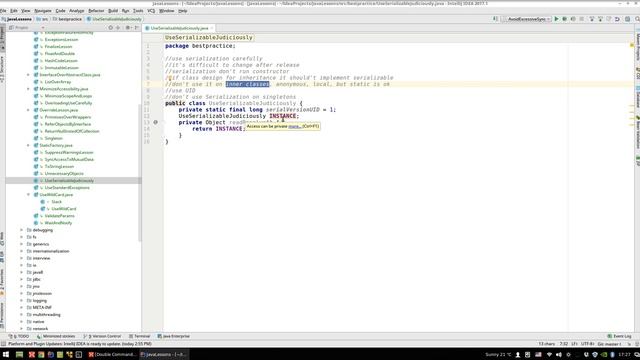
Task: Open Double Commander taskbar item
Action: click(x=113, y=354)
